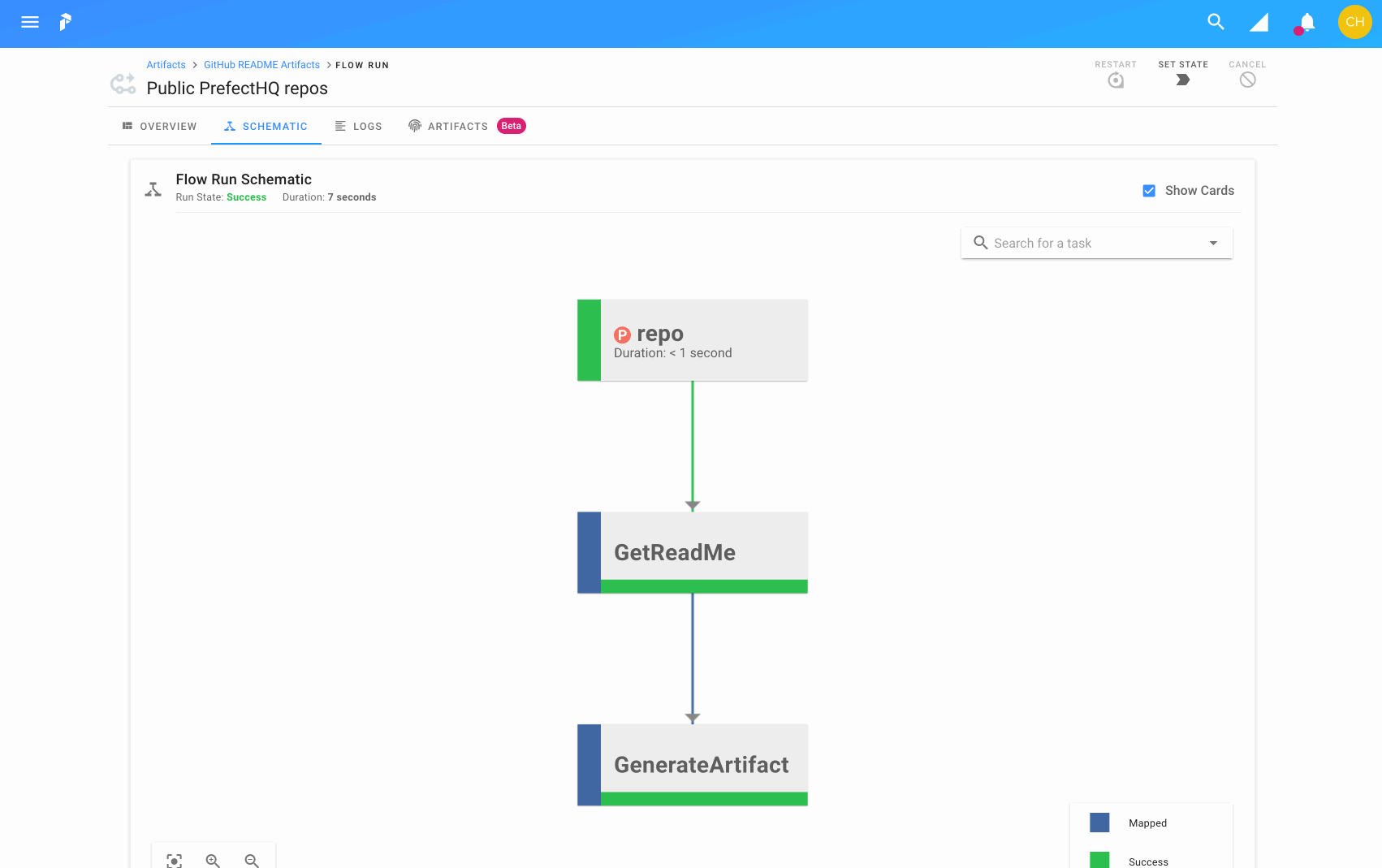Open the global search magnifier
Viewport: 1382px width, 868px height.
point(1216,22)
